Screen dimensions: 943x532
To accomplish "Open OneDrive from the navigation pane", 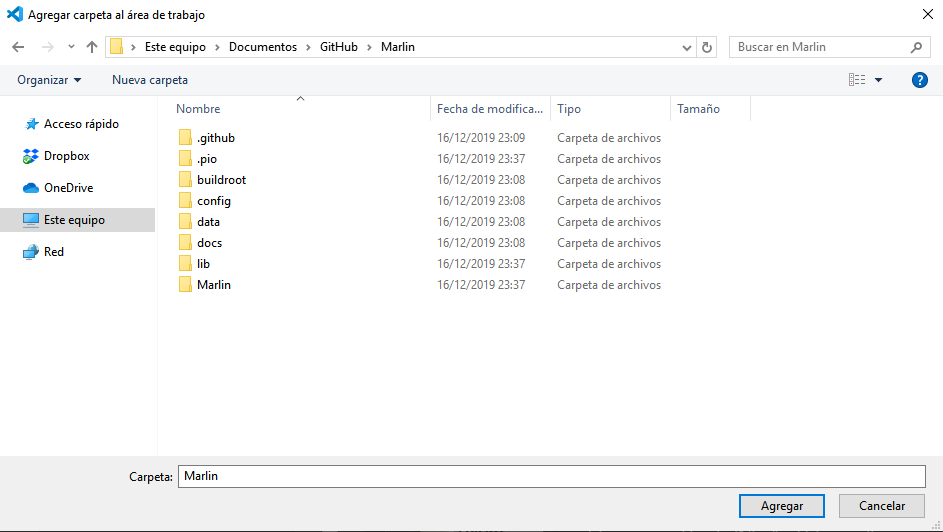I will tap(67, 188).
